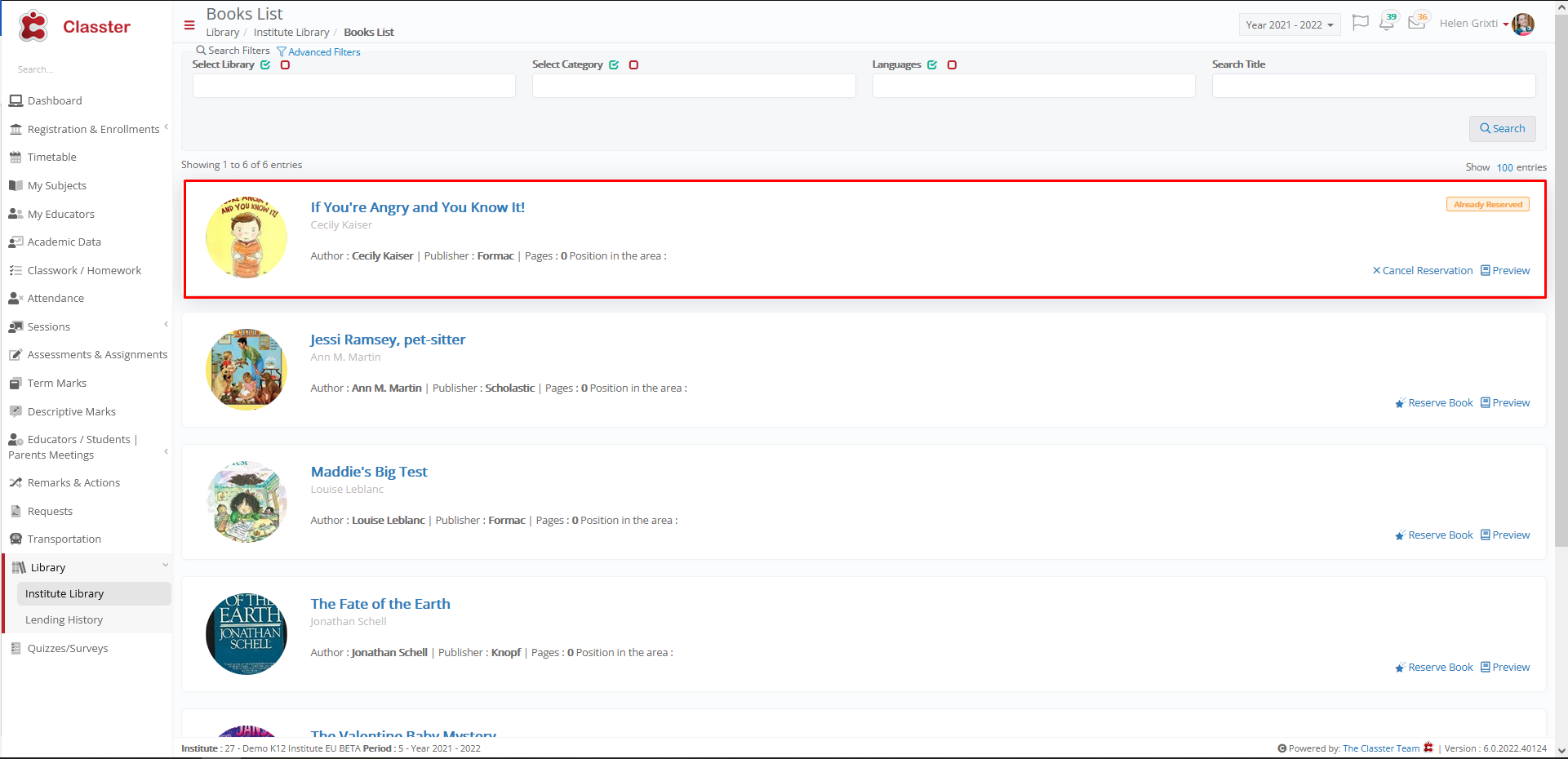Screen dimensions: 1568x759
Task: Click the Attendance person icon
Action: coord(16,299)
